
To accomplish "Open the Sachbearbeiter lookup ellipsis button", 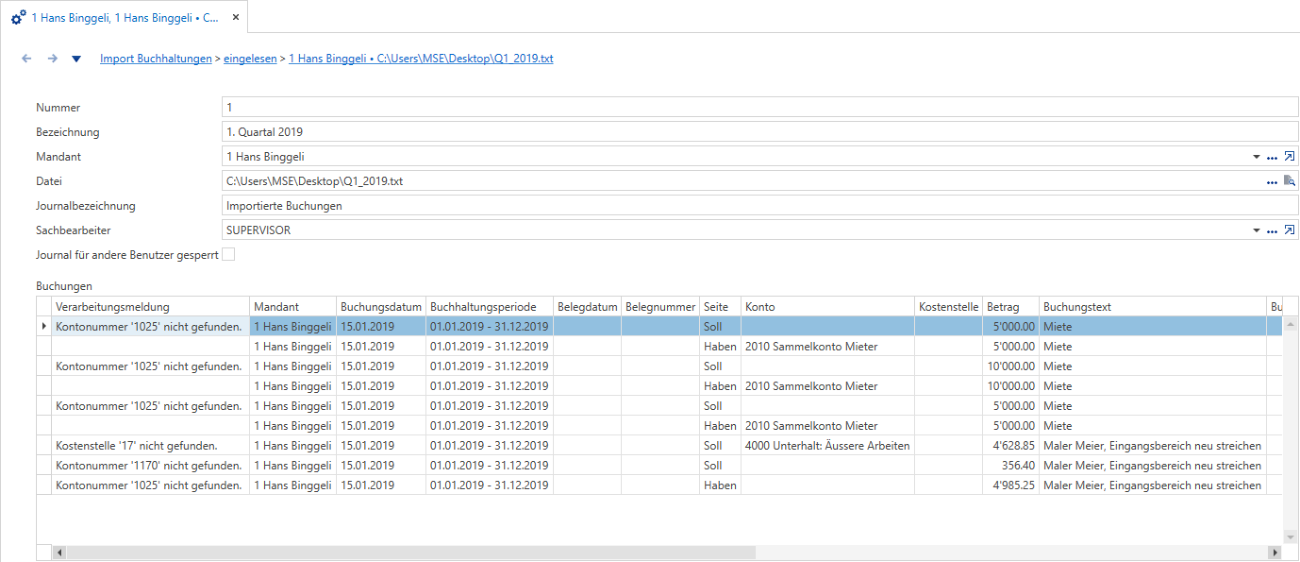I will point(1272,231).
